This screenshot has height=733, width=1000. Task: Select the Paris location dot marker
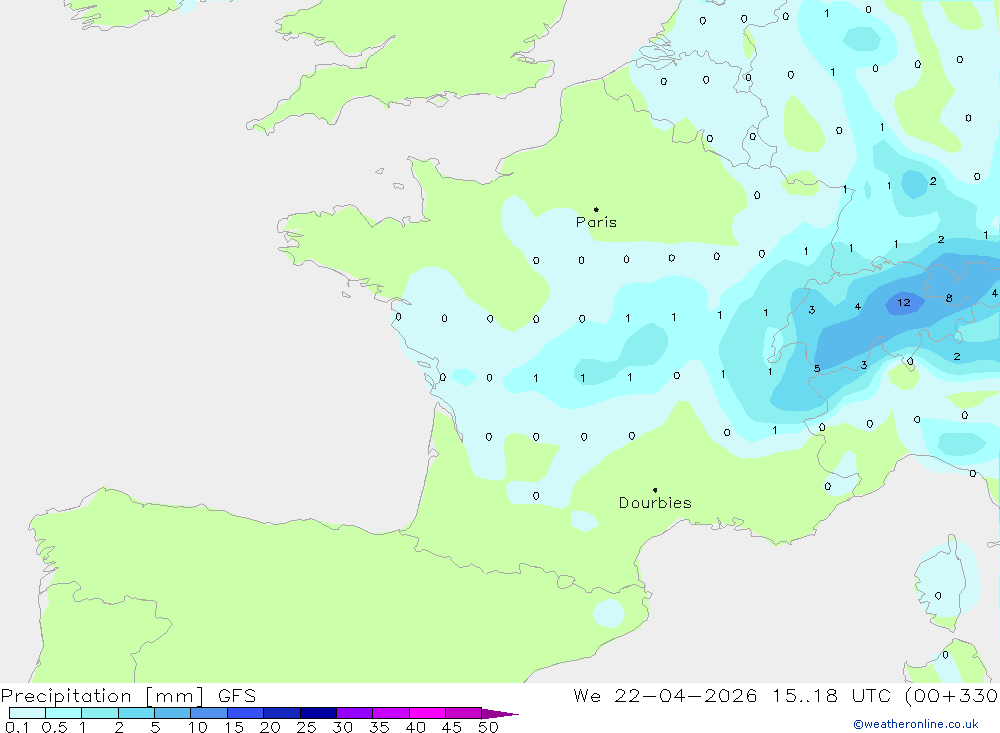[x=596, y=209]
